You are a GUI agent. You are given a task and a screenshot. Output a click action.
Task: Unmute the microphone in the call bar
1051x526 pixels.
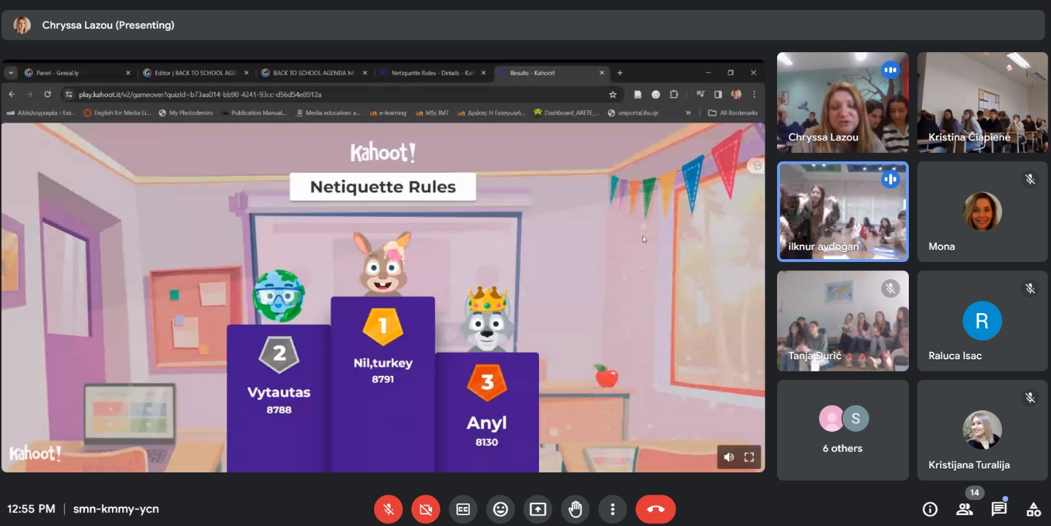point(388,509)
